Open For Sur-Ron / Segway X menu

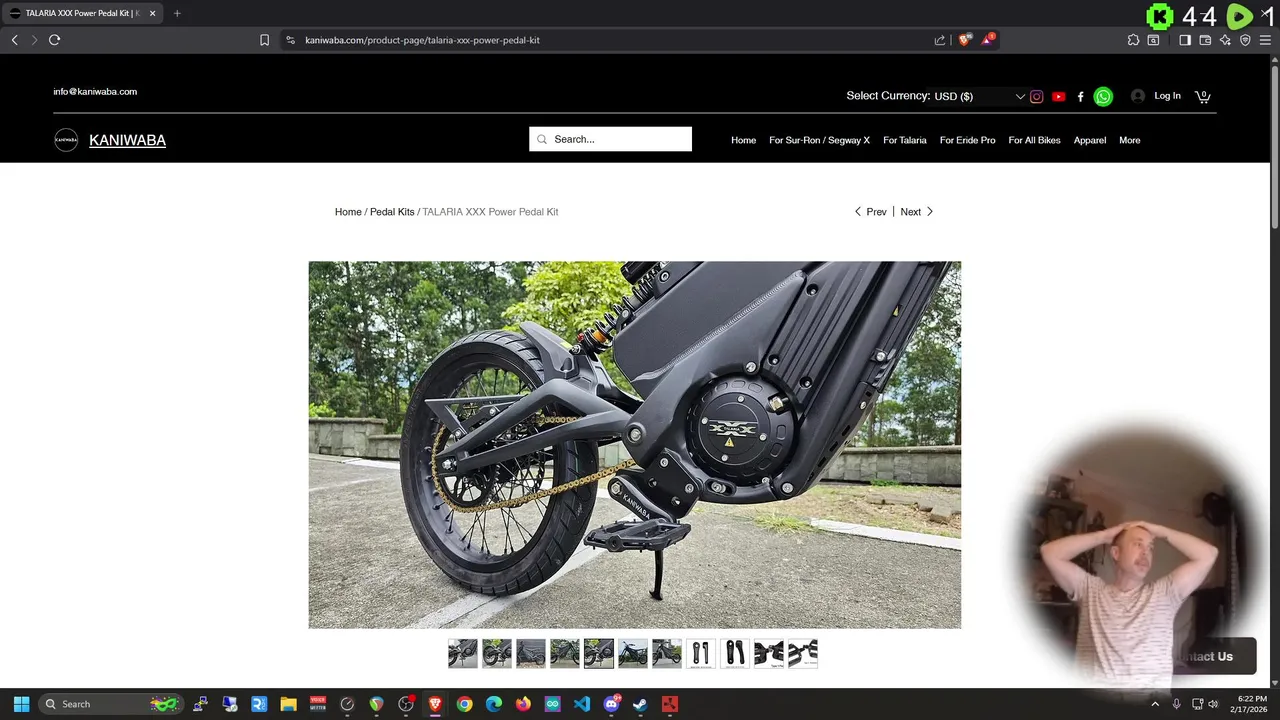pyautogui.click(x=819, y=140)
